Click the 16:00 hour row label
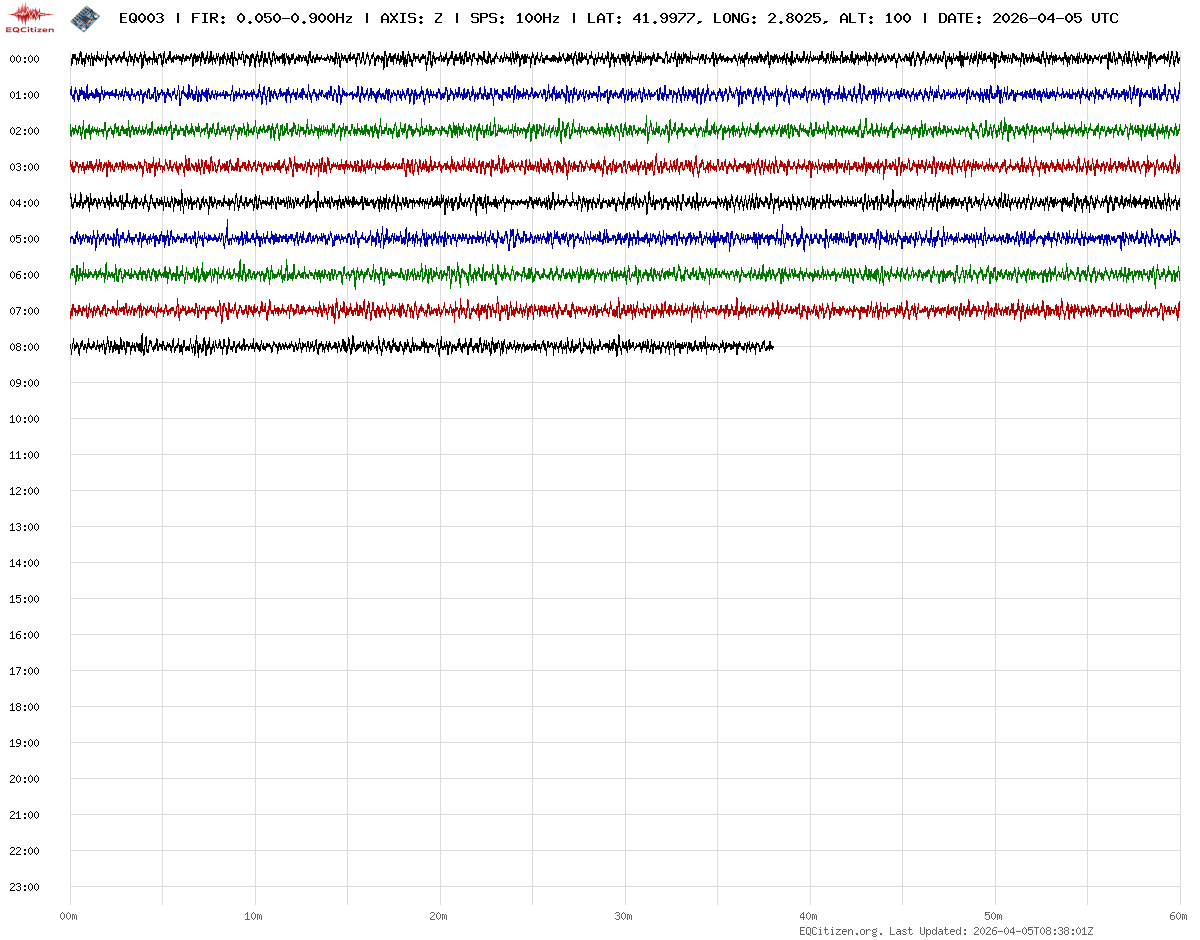 click(x=24, y=635)
